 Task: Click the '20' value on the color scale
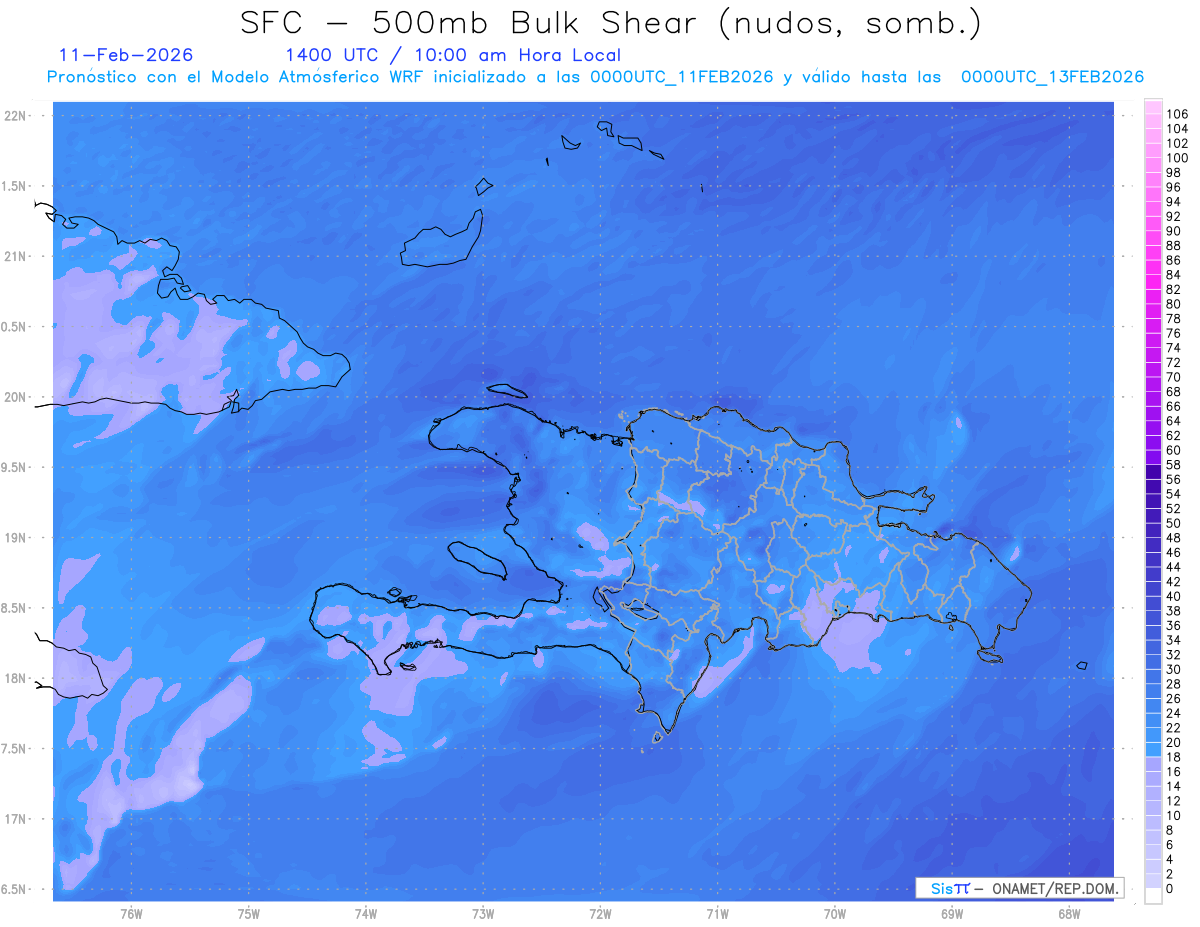click(1173, 743)
